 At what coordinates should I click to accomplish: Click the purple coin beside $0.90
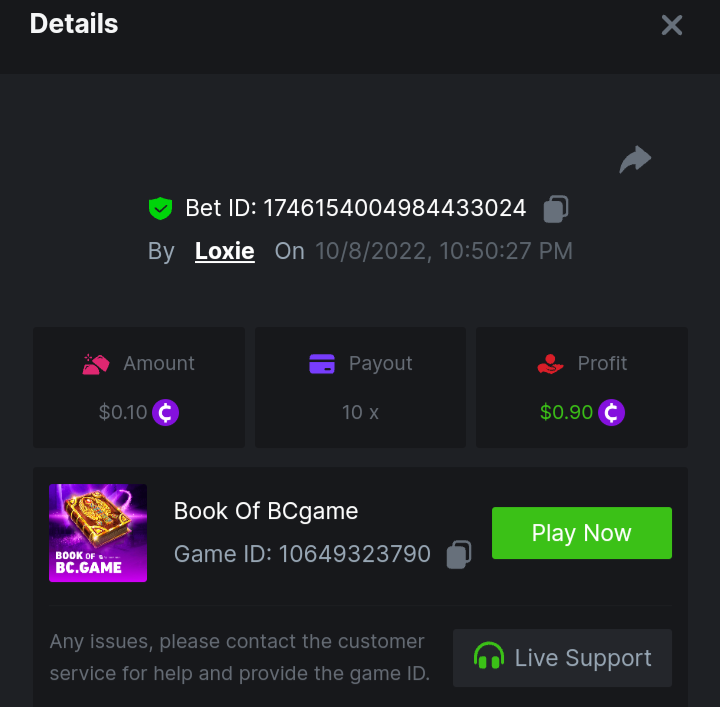(x=611, y=412)
